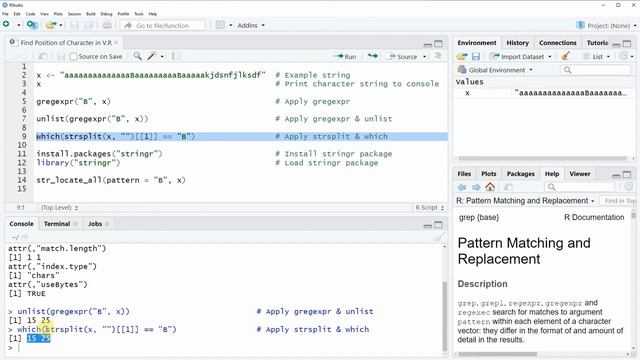Maximize the console pane
Screen dimensions: 640x360
point(438,225)
